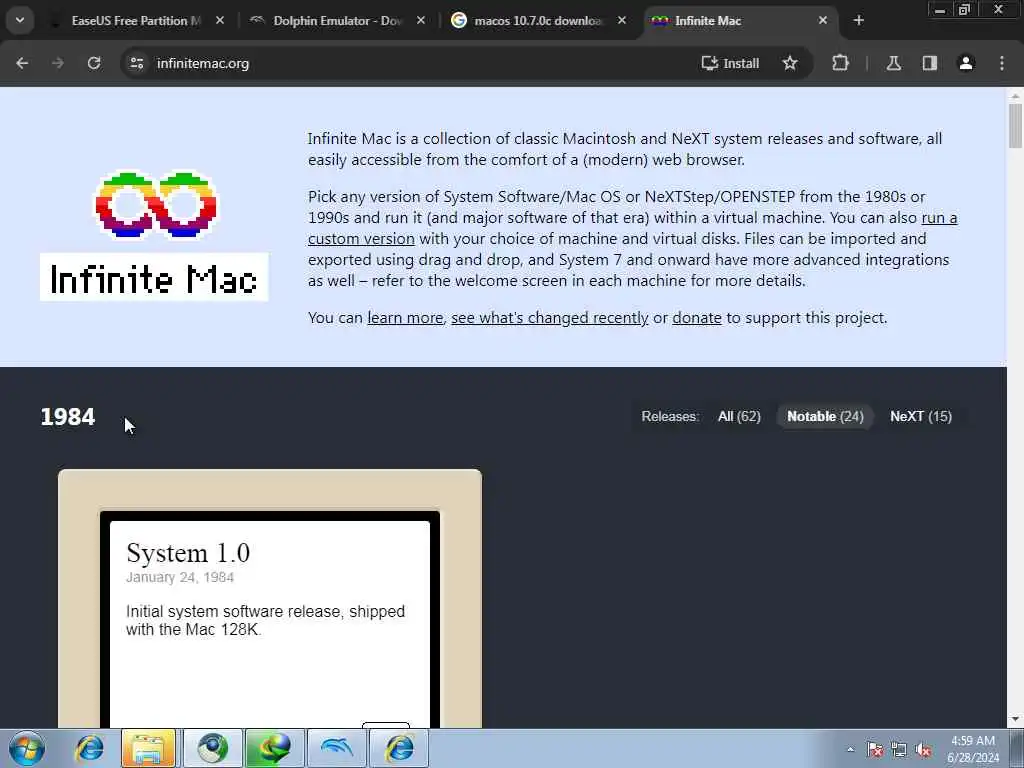
Task: Click the Infinite Mac rainbow infinity logo
Action: click(x=155, y=204)
